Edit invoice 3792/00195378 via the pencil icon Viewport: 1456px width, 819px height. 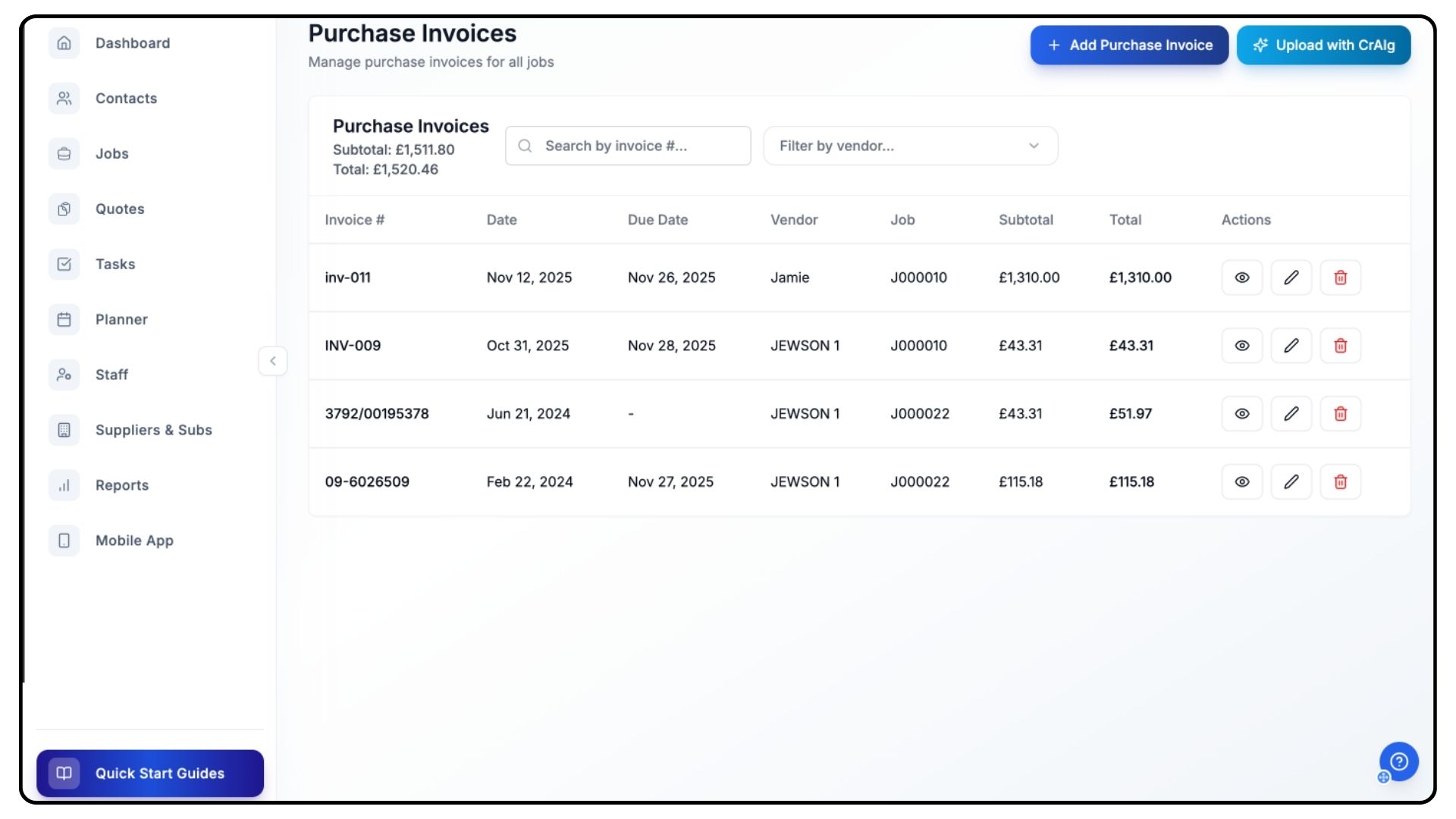[x=1291, y=414]
